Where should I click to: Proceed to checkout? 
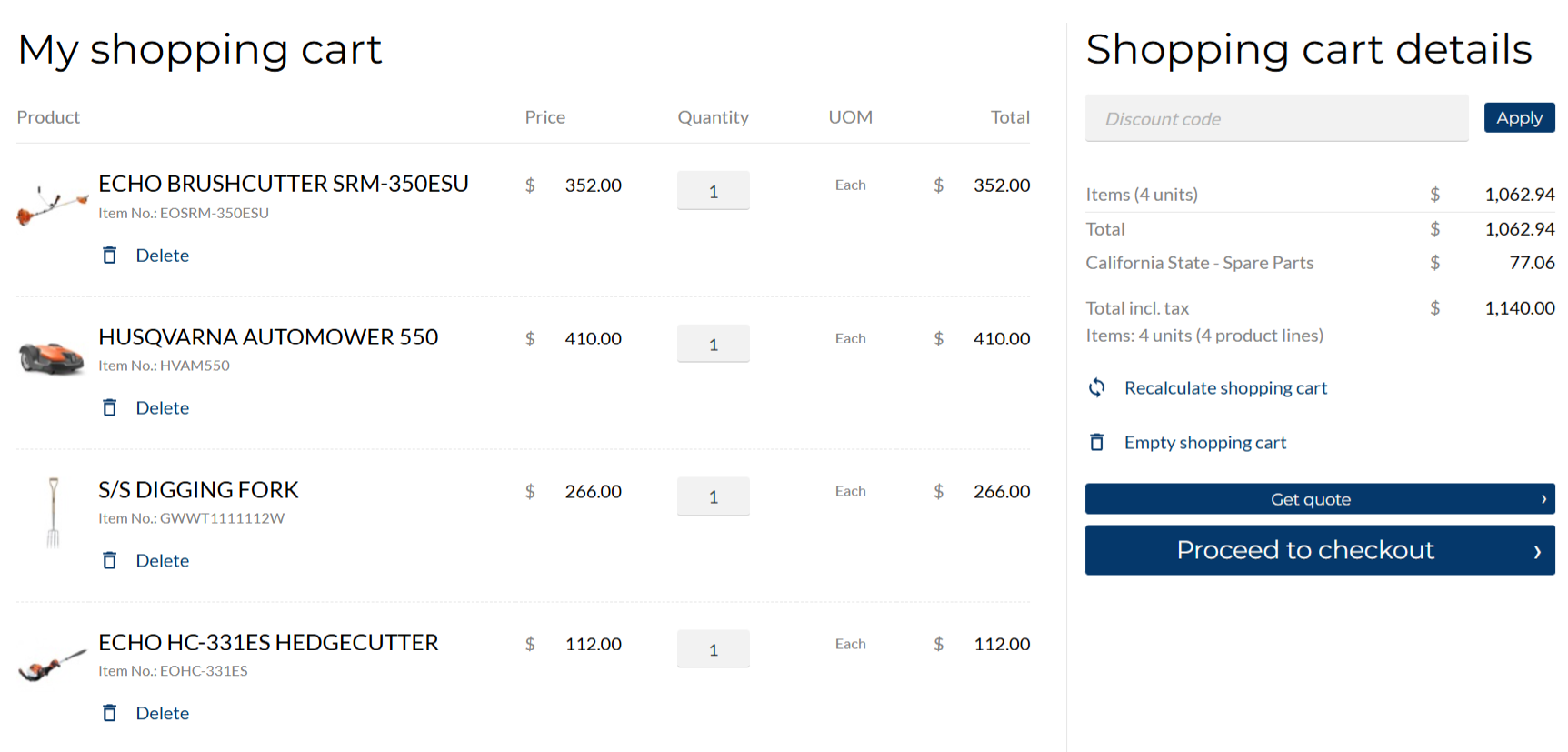[1320, 550]
